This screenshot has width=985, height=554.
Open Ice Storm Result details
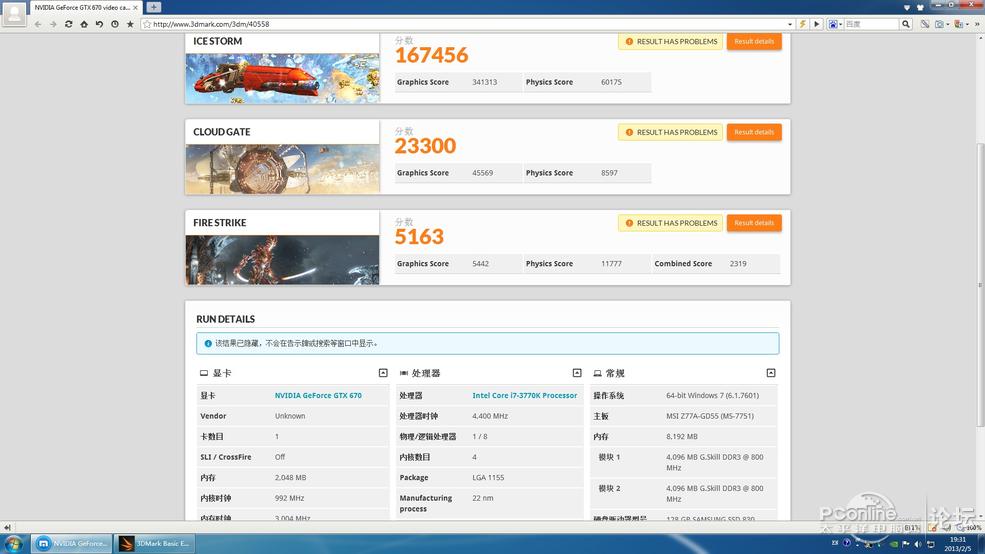[754, 41]
